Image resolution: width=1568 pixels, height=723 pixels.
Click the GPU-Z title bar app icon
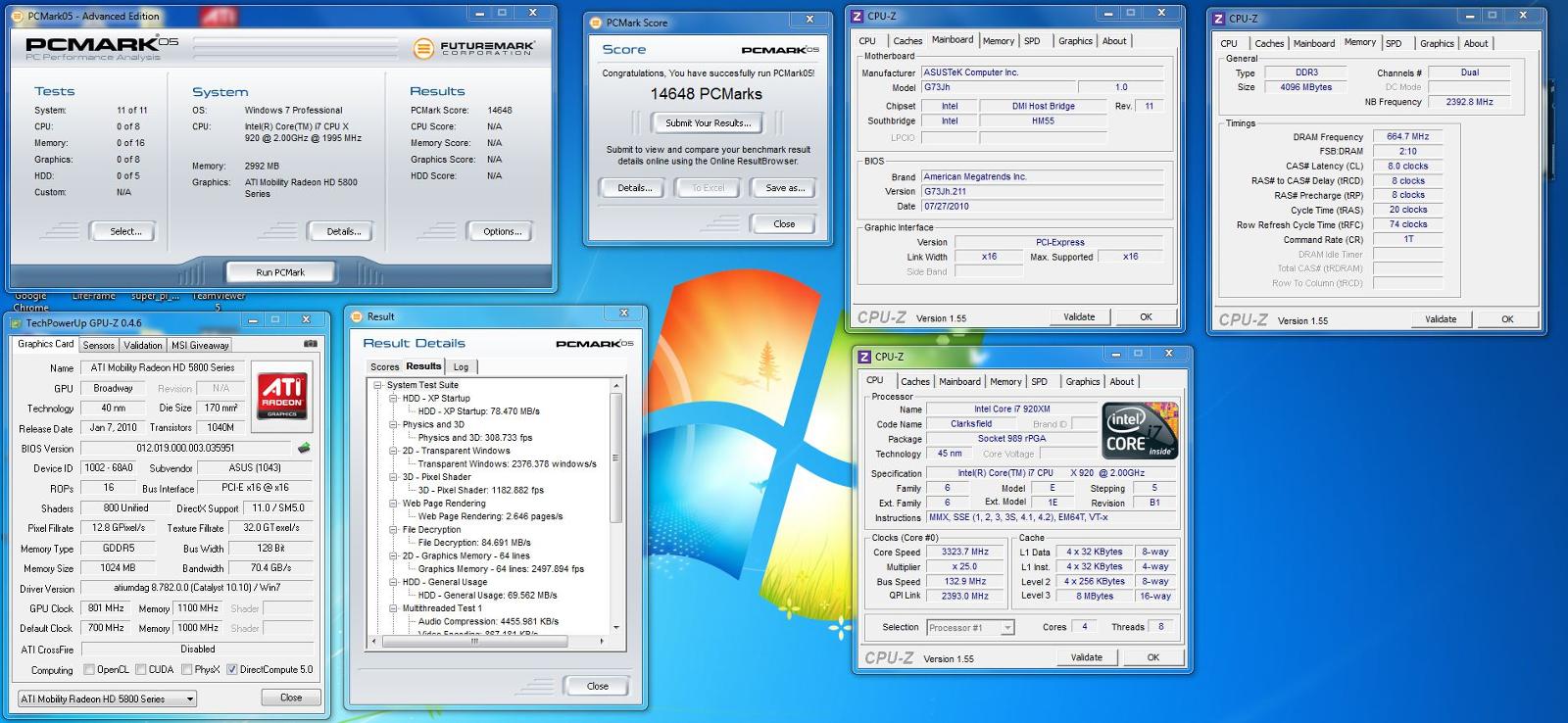[17, 322]
